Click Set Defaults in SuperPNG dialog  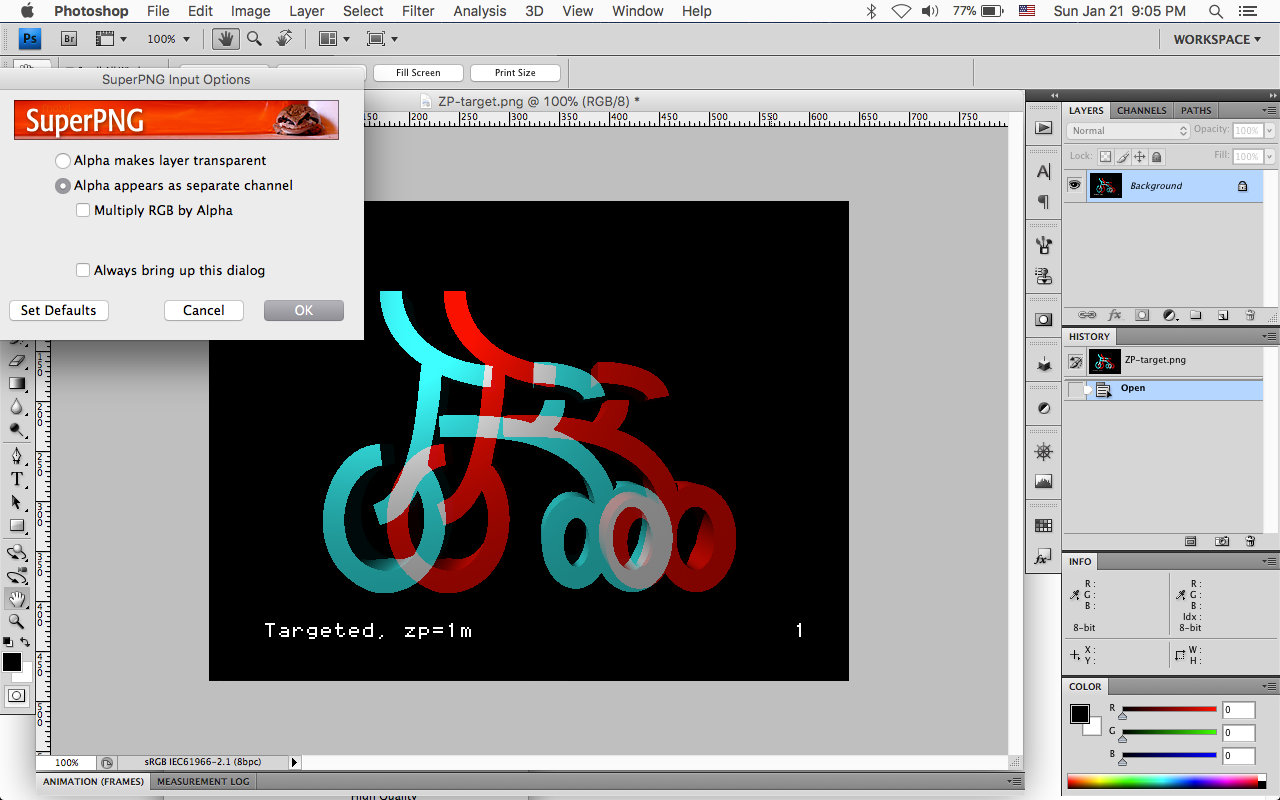pos(59,310)
